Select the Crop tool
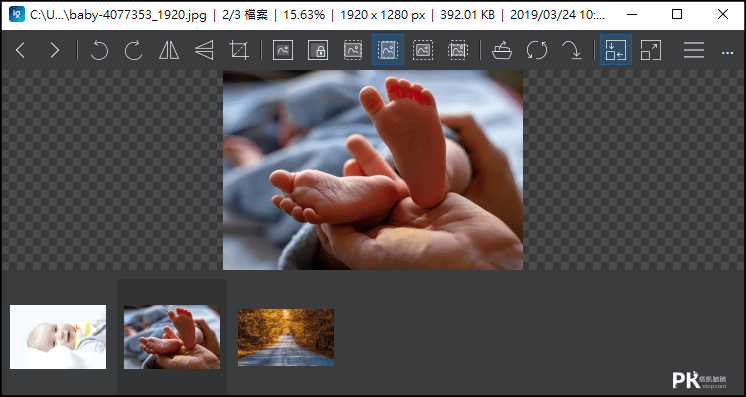 pyautogui.click(x=239, y=50)
